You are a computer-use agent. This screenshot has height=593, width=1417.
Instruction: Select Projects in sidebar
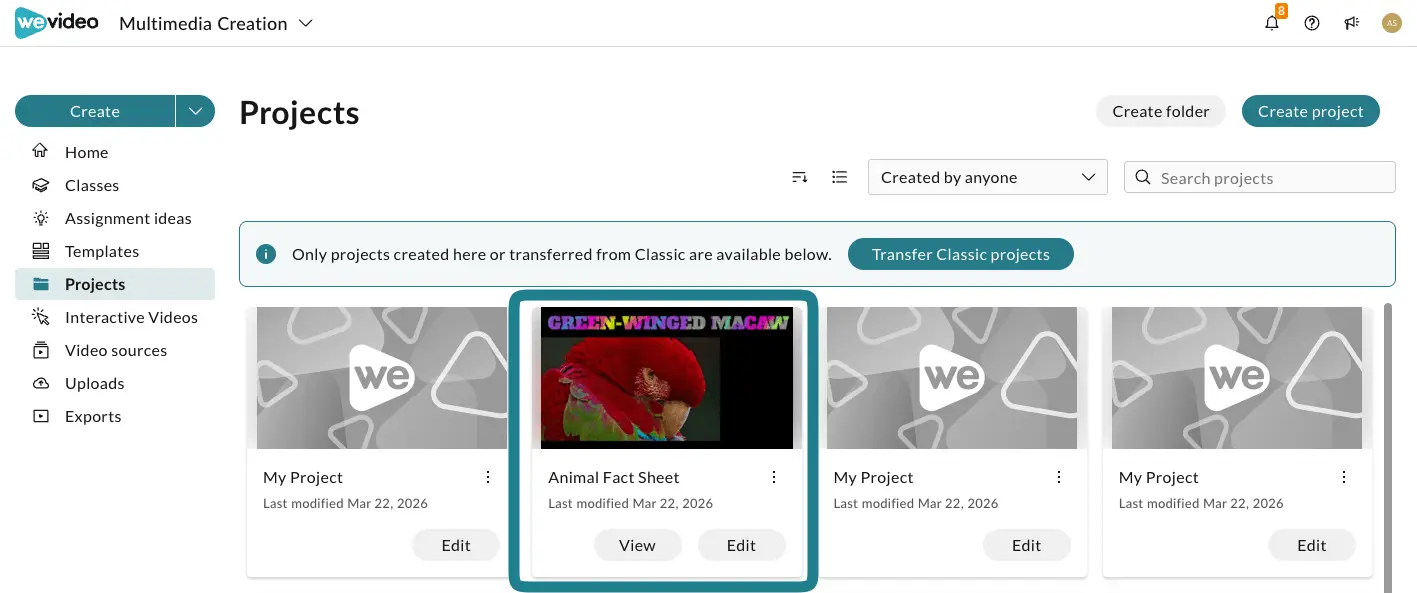115,284
